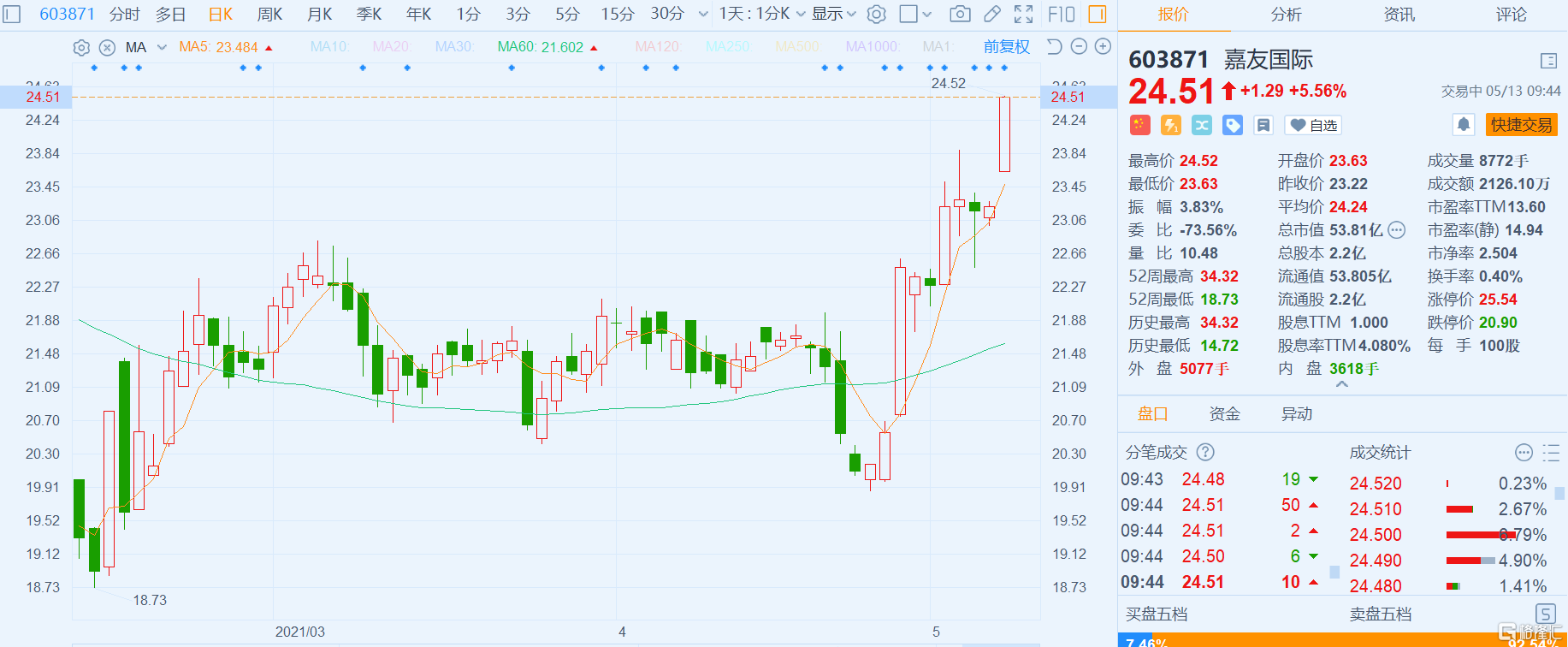Select the drawing pencil tool

coord(992,14)
